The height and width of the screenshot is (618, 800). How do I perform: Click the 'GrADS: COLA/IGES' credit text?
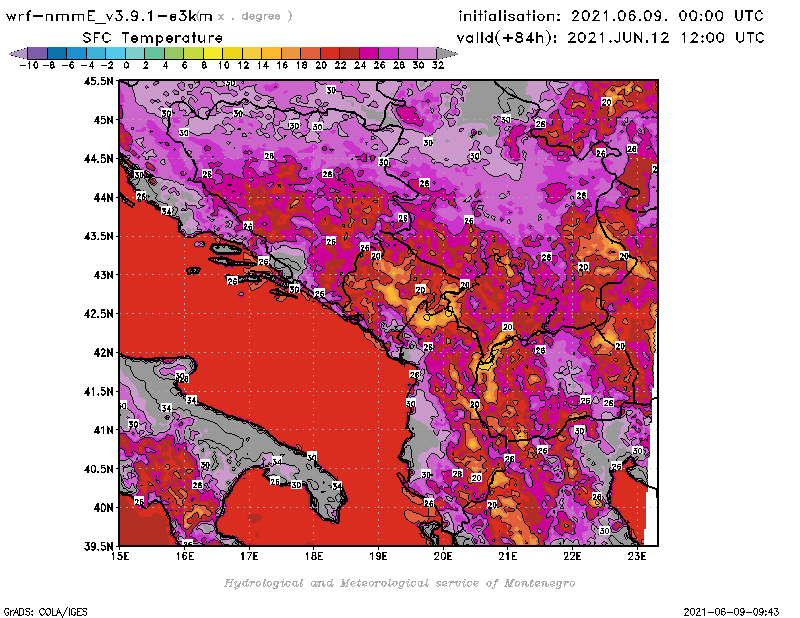point(45,612)
